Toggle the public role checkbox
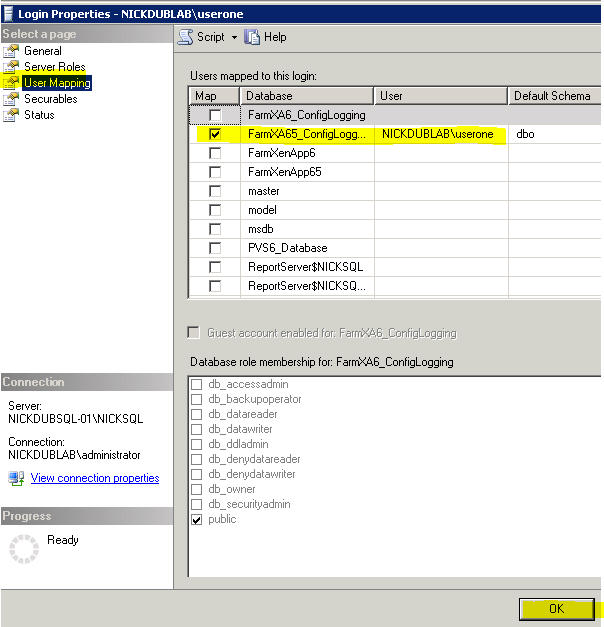This screenshot has height=627, width=604. (196, 519)
